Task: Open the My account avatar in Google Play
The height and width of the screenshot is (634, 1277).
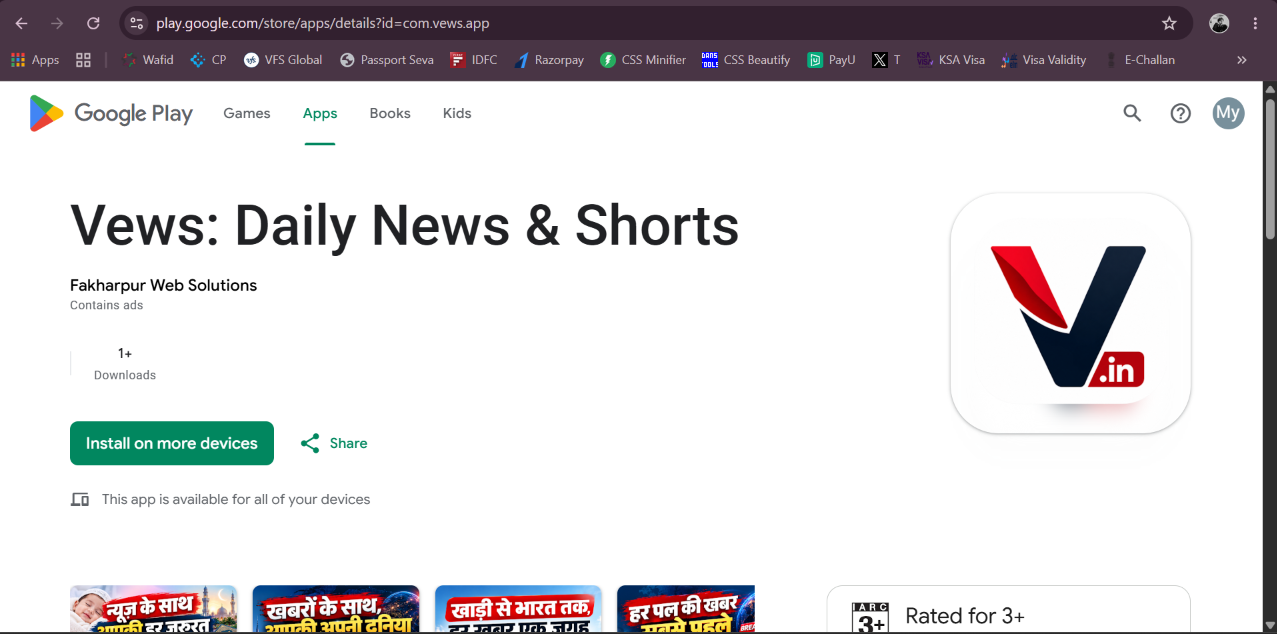Action: [x=1229, y=113]
